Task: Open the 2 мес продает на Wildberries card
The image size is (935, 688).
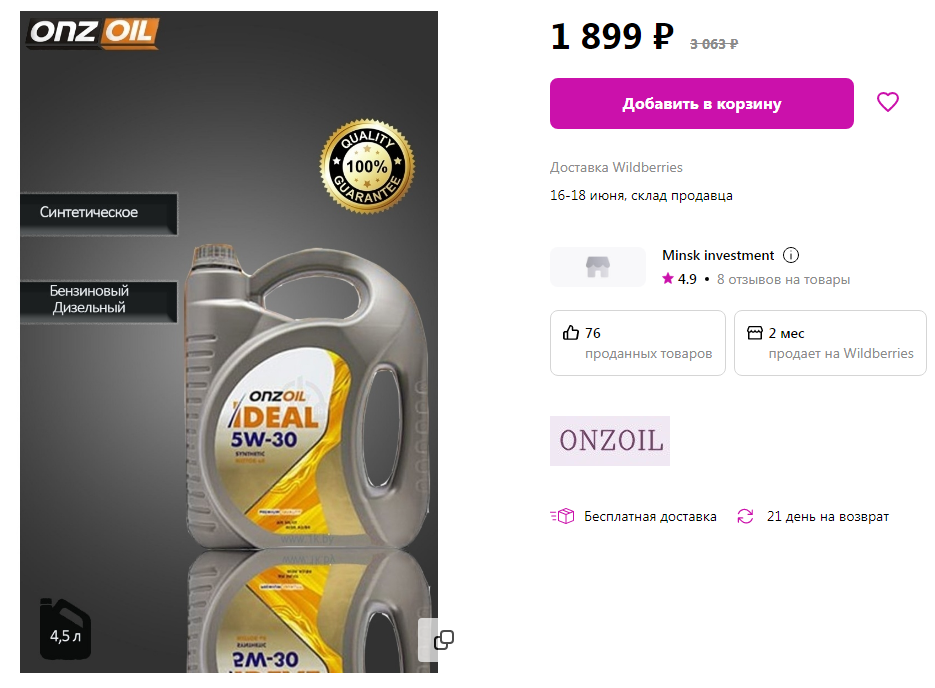Action: (830, 343)
